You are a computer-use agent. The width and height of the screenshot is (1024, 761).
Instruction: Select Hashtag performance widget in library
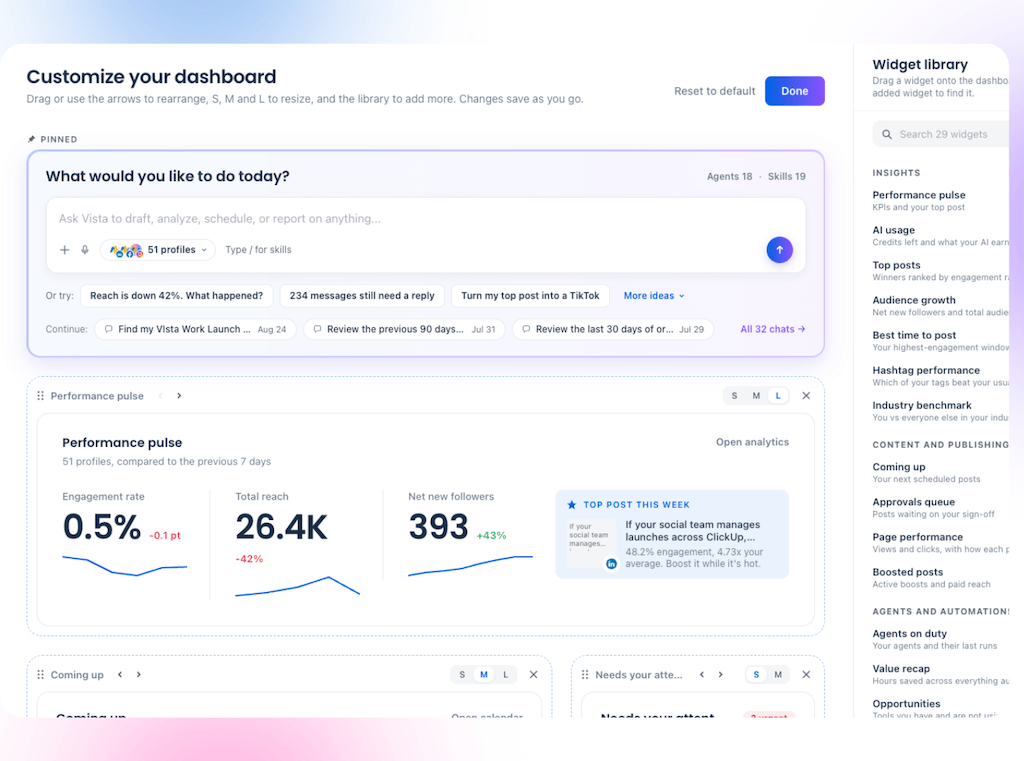[x=940, y=376]
